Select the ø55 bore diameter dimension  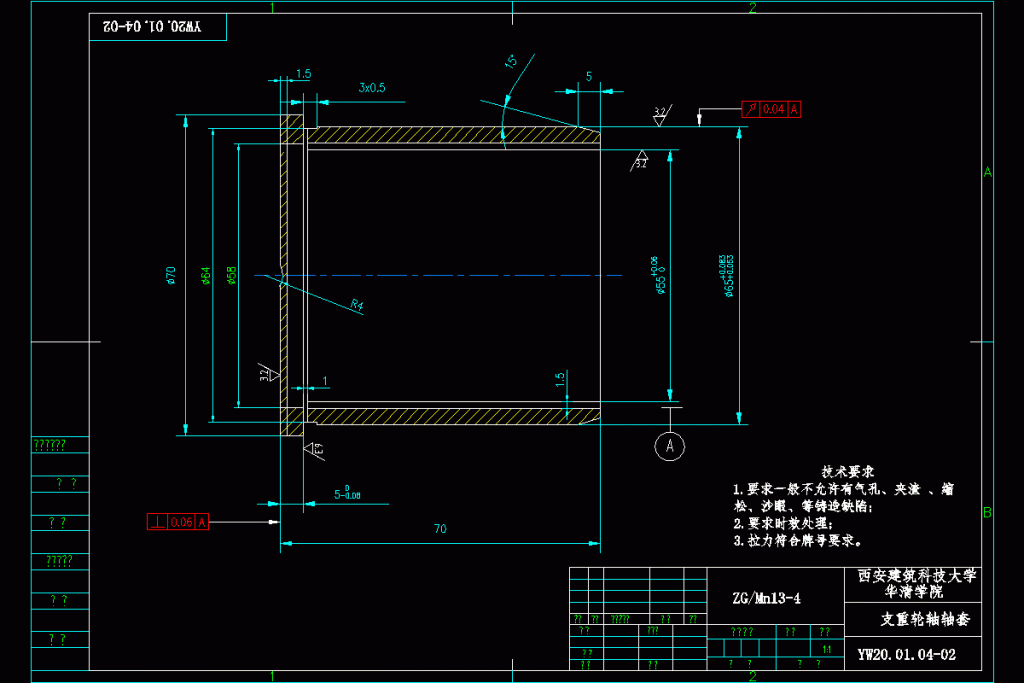click(661, 275)
